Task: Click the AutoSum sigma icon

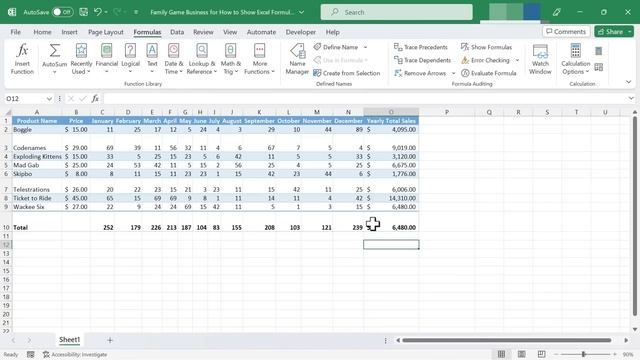Action: coord(55,51)
